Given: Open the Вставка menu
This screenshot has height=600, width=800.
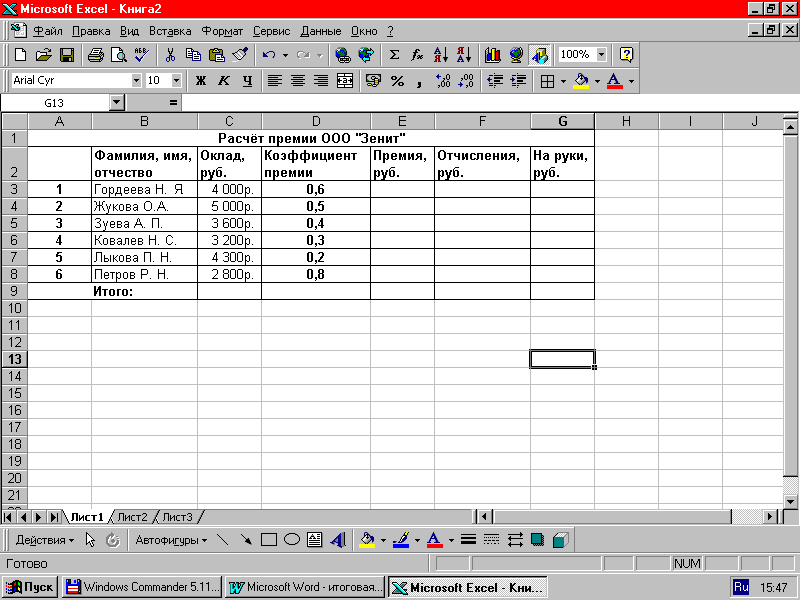Looking at the screenshot, I should [x=170, y=31].
